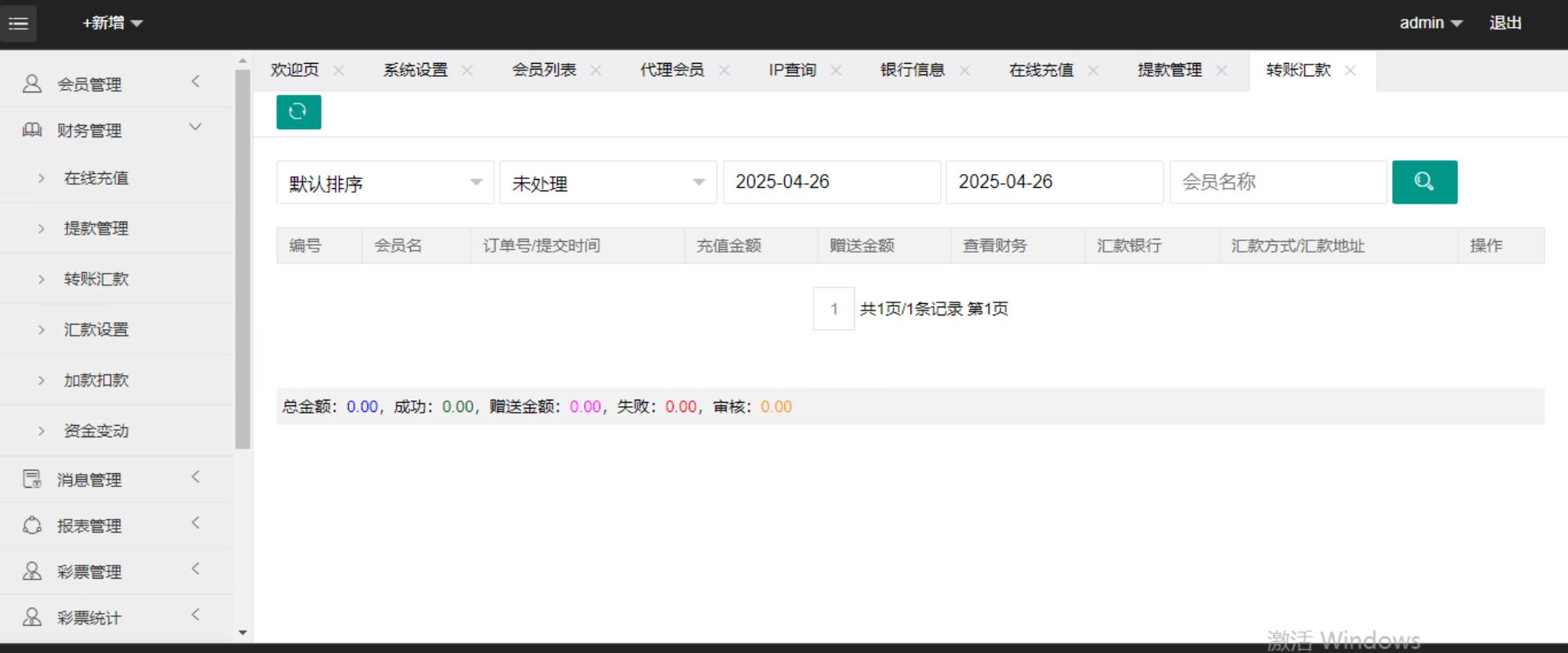Viewport: 1568px width, 653px height.
Task: Switch to the 会员列表 tab
Action: [544, 70]
